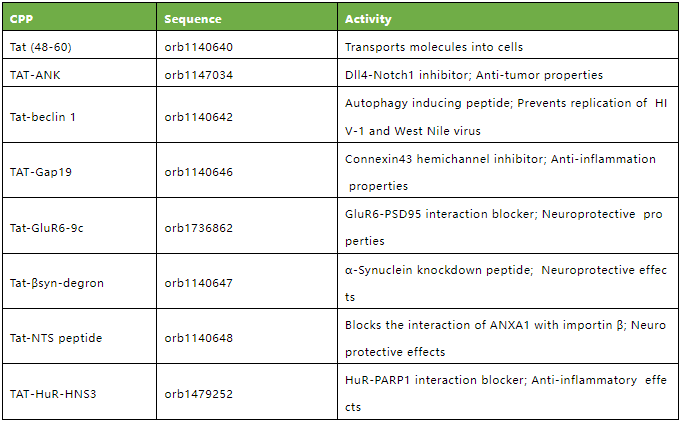Screen dimensions: 680x422
Task: Click the "Transports molecules into cells" activity text
Action: click(x=433, y=47)
